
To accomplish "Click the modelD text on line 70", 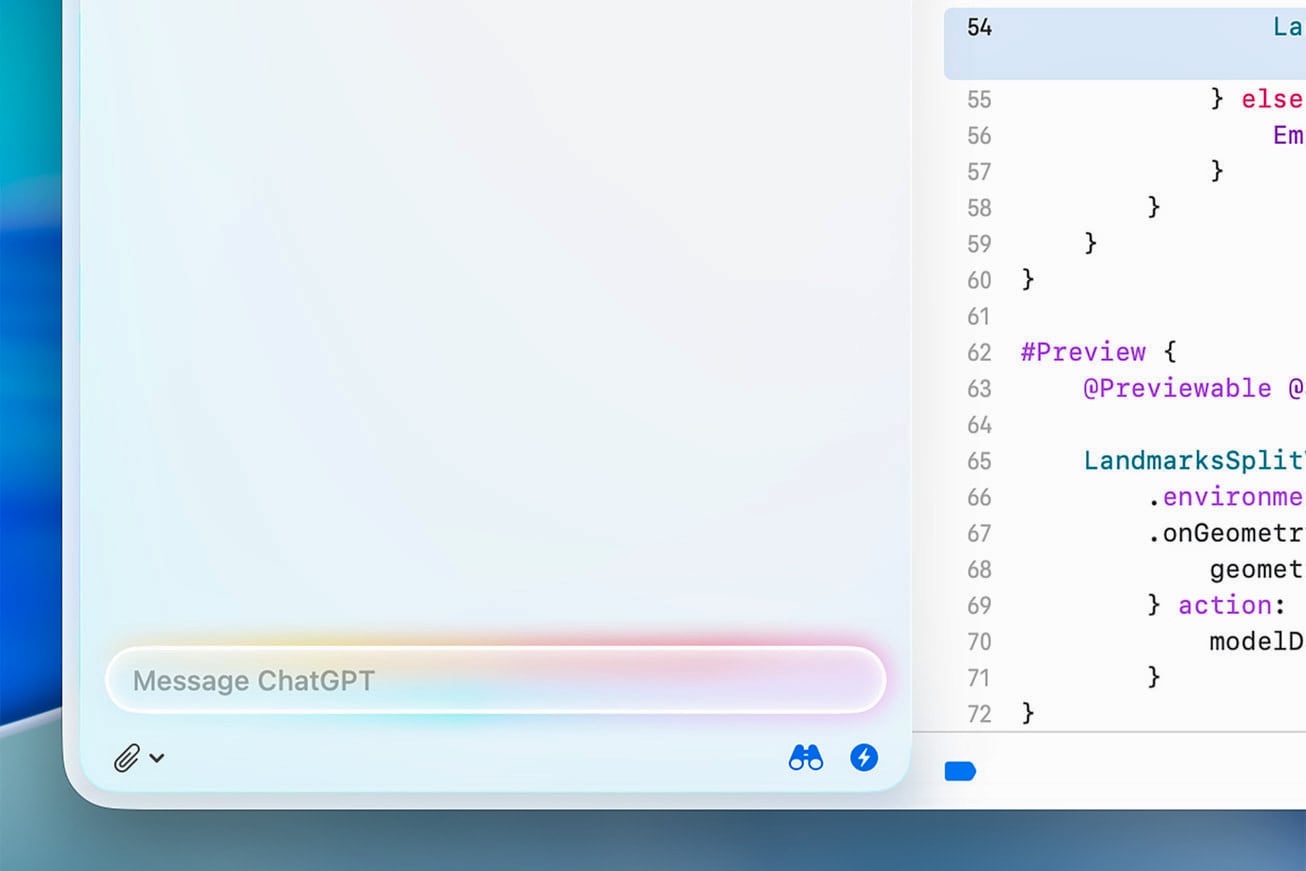I will (1257, 641).
